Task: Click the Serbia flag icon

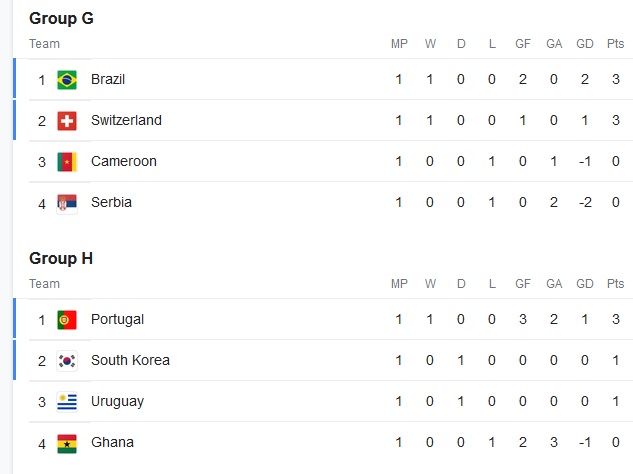Action: [x=67, y=203]
